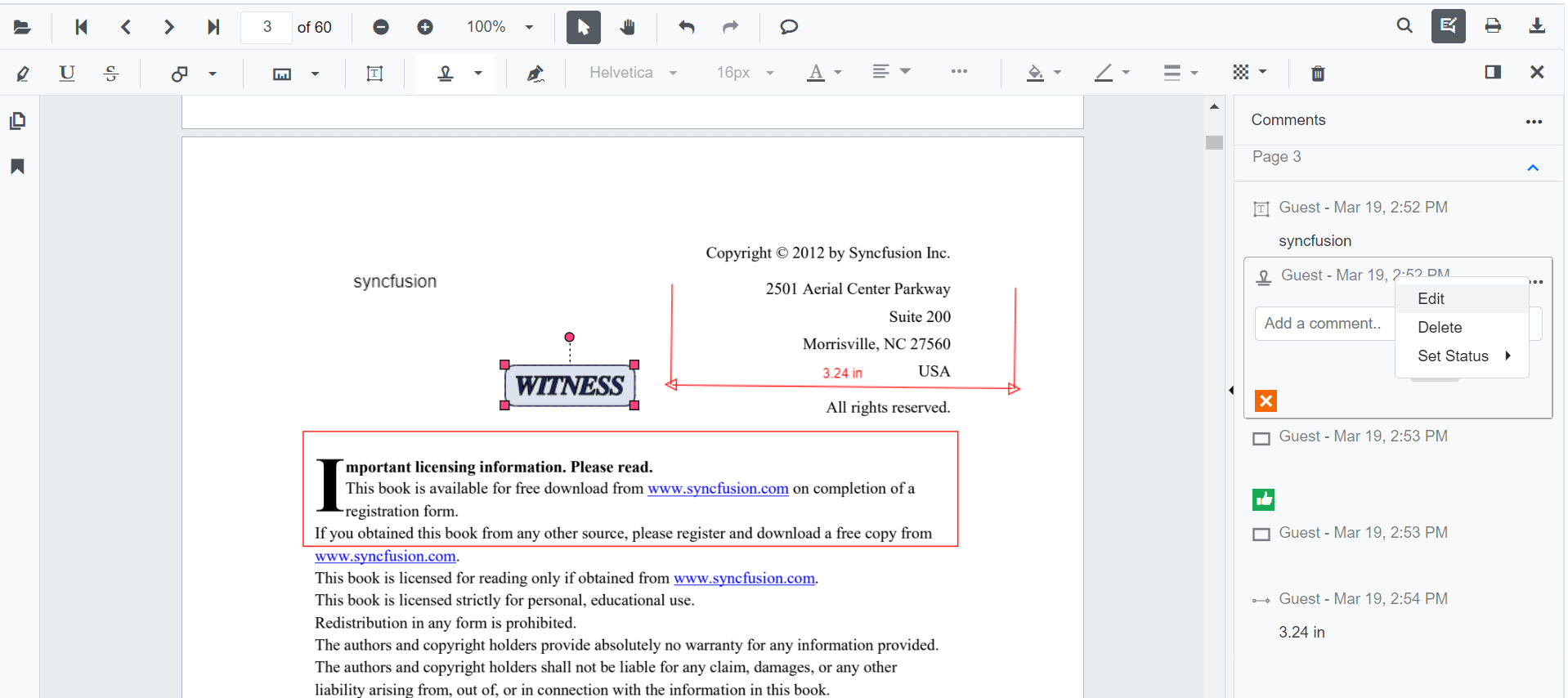Delete the selected annotation with trash icon

tap(1318, 74)
